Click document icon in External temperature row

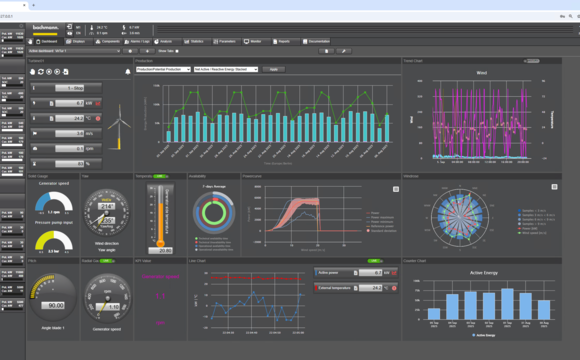coord(355,288)
